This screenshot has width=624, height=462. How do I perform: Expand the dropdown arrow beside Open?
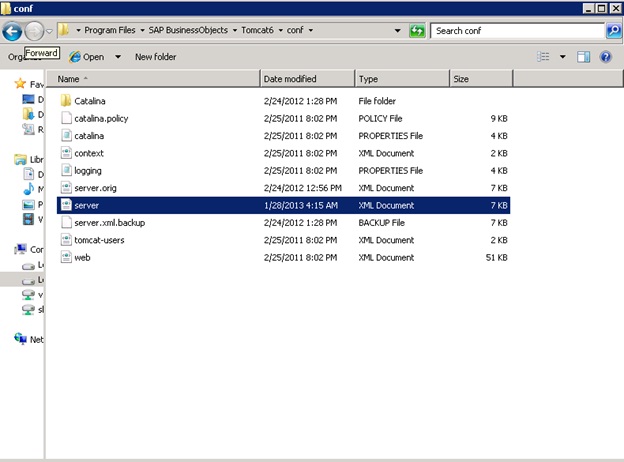118,57
